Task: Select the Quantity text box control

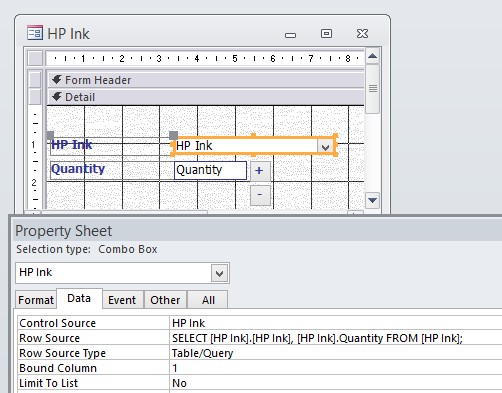Action: [210, 170]
